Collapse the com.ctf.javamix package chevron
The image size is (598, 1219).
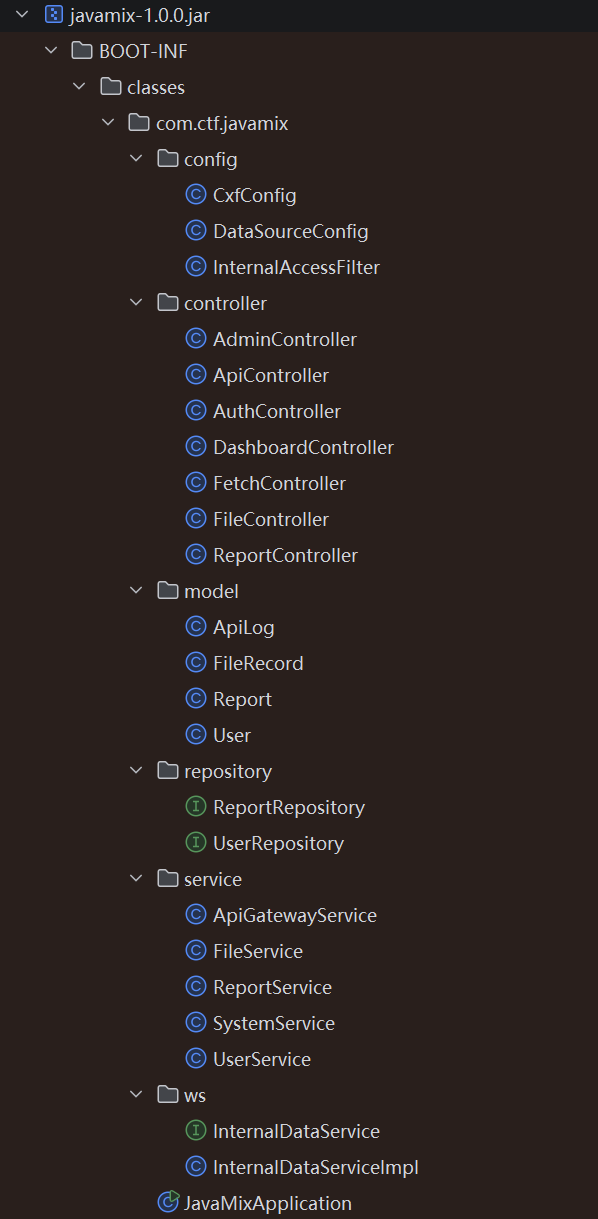click(x=108, y=123)
